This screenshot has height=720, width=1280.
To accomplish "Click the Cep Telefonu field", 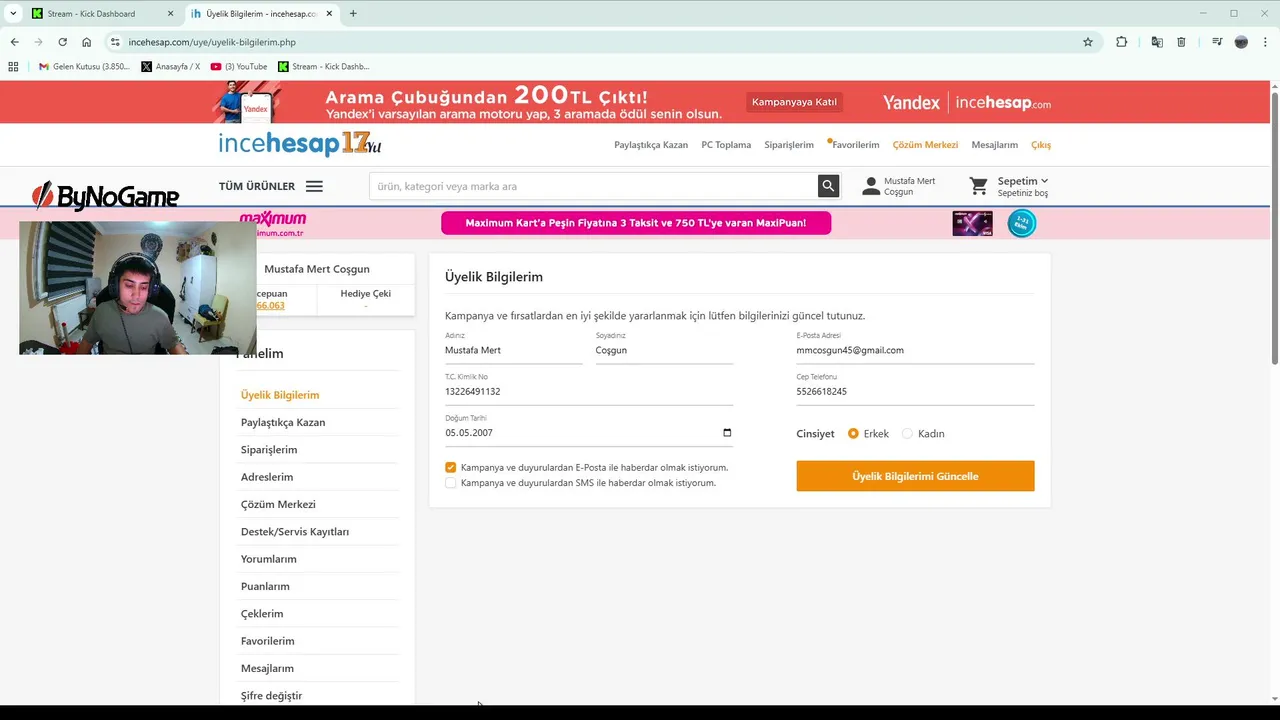I will point(915,392).
